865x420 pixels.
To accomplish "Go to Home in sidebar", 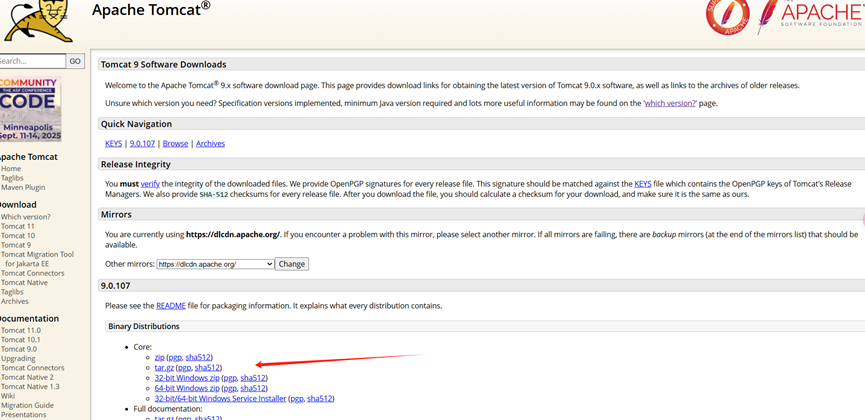I will click(11, 169).
